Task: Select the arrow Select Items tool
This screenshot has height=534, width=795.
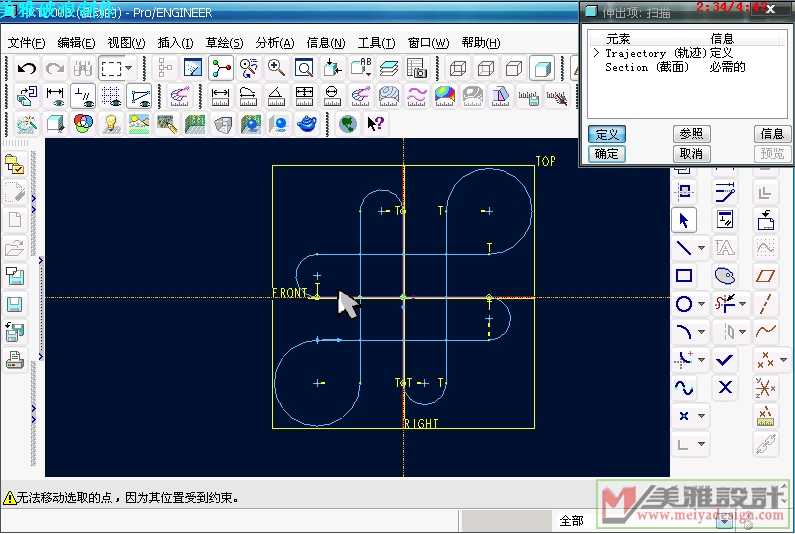Action: click(684, 221)
